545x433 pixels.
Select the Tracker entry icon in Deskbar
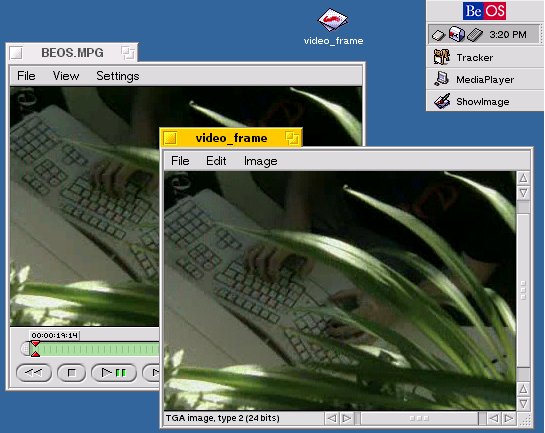click(441, 57)
